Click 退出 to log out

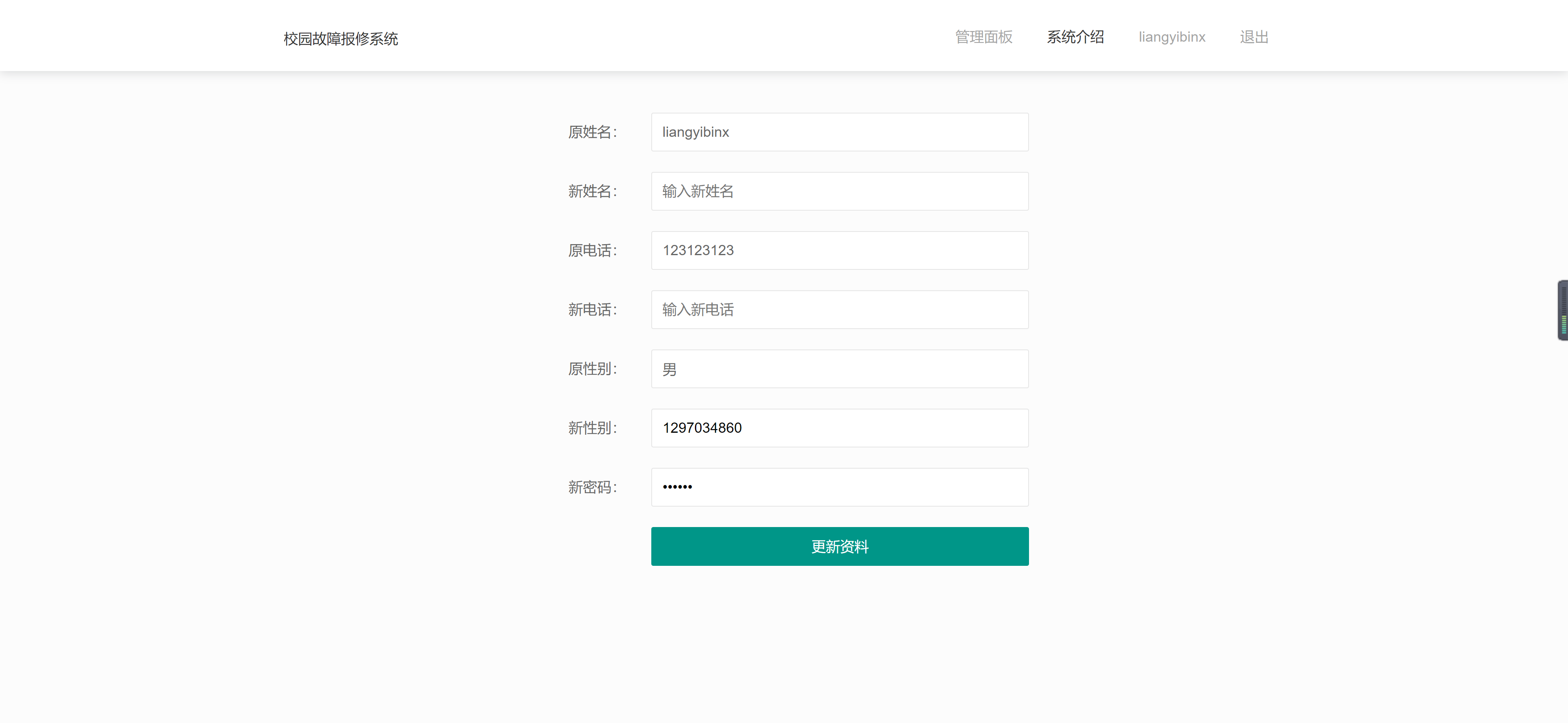pyautogui.click(x=1254, y=37)
